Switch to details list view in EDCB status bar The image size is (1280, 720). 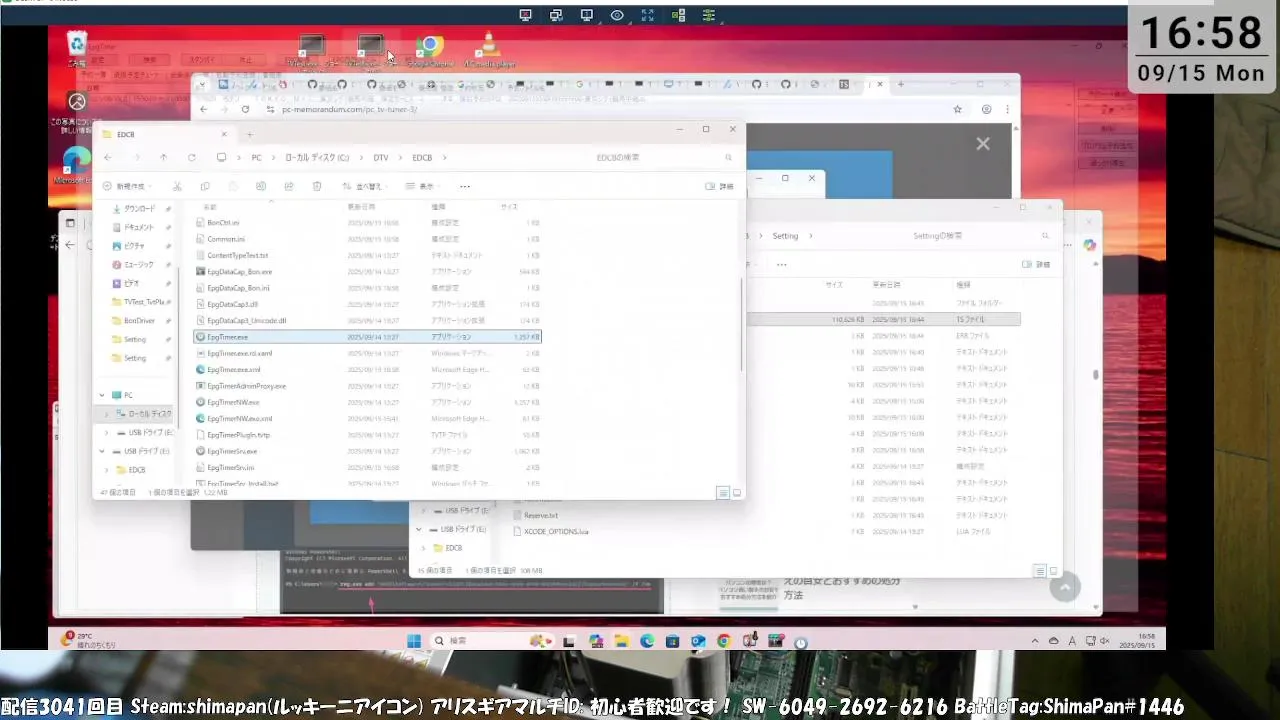pyautogui.click(x=723, y=493)
